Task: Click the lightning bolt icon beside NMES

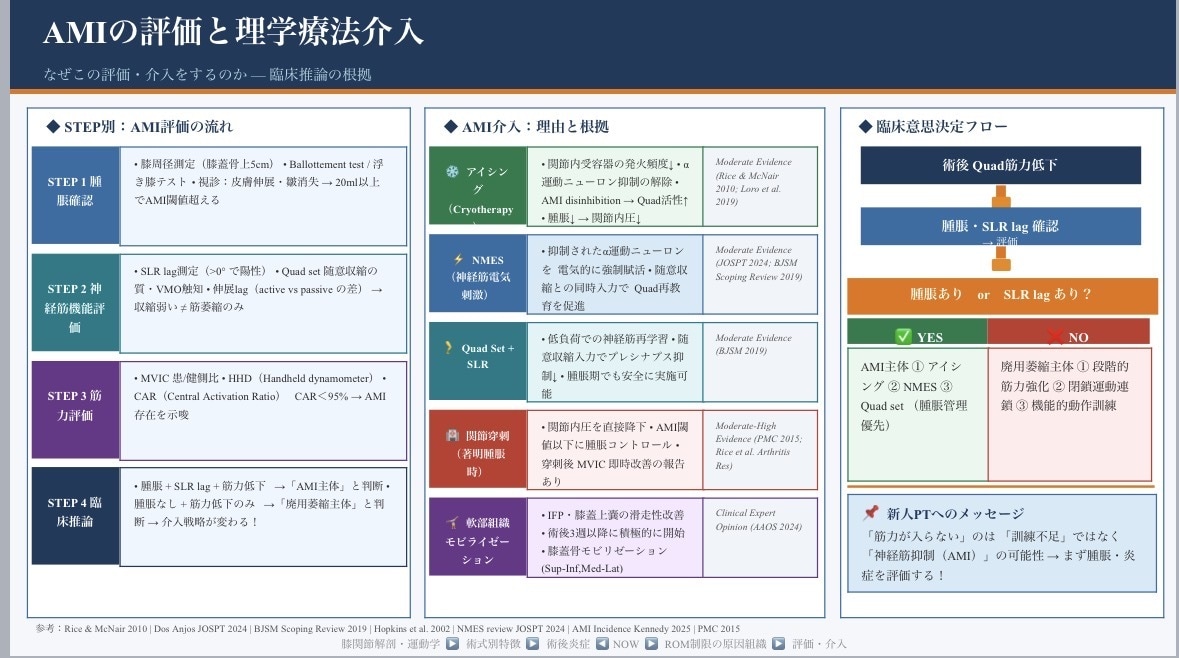Action: (x=458, y=259)
